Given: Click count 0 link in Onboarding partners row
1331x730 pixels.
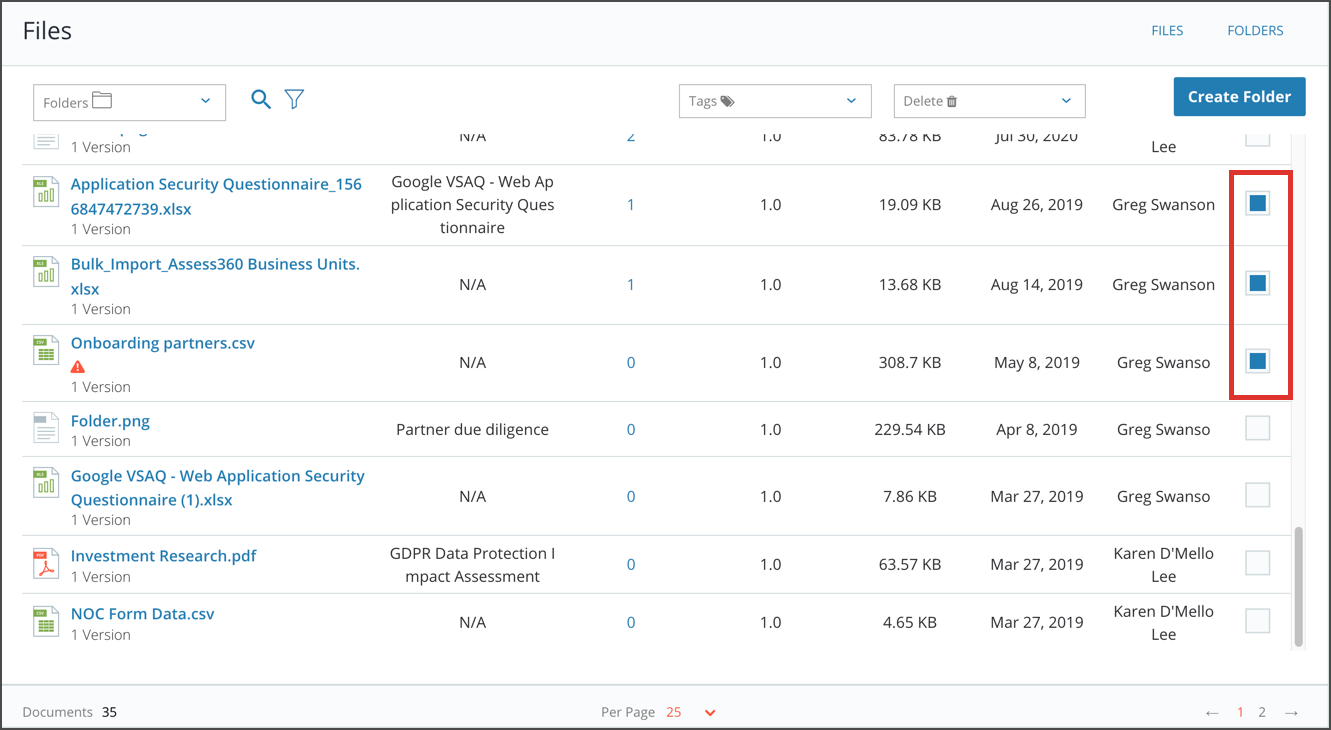Looking at the screenshot, I should 631,363.
